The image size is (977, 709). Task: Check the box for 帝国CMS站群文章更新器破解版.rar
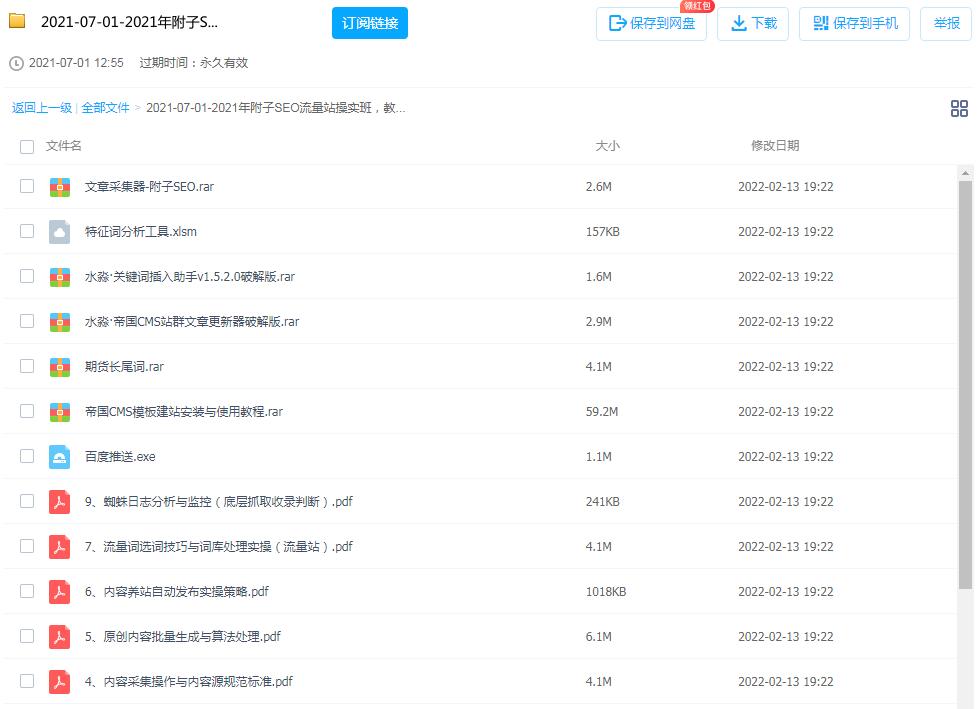tap(27, 321)
